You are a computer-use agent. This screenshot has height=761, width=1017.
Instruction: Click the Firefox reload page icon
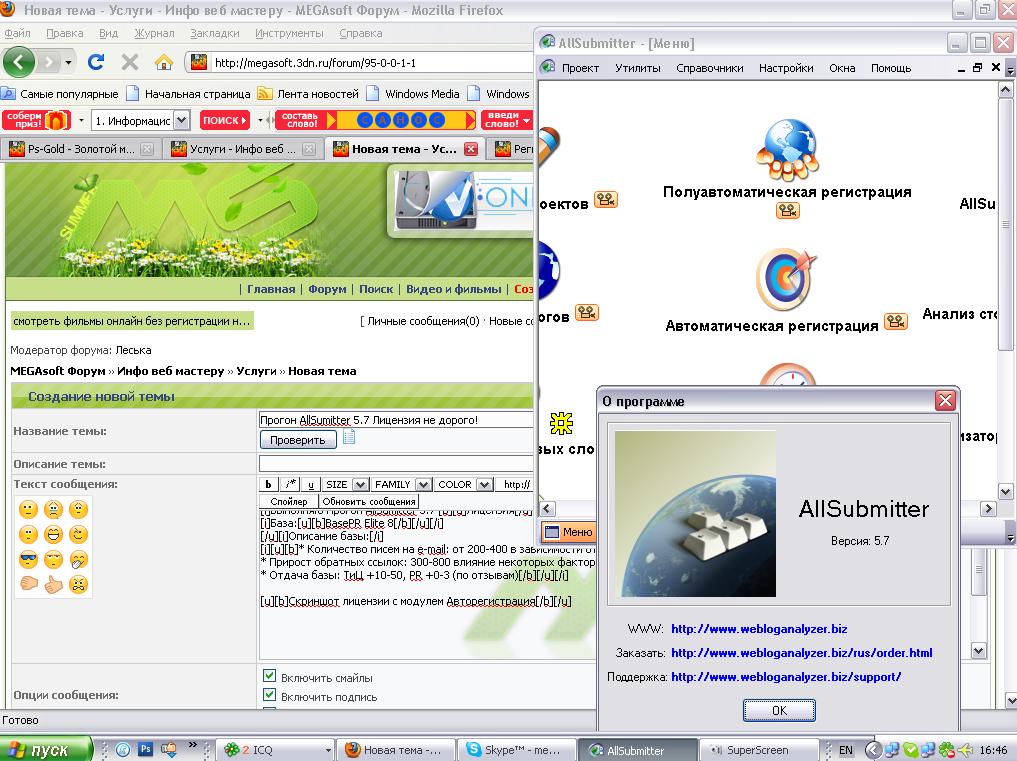click(x=96, y=62)
